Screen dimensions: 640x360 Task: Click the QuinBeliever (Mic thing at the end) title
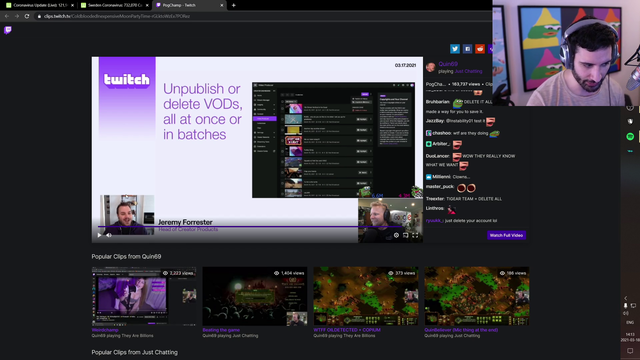point(461,330)
